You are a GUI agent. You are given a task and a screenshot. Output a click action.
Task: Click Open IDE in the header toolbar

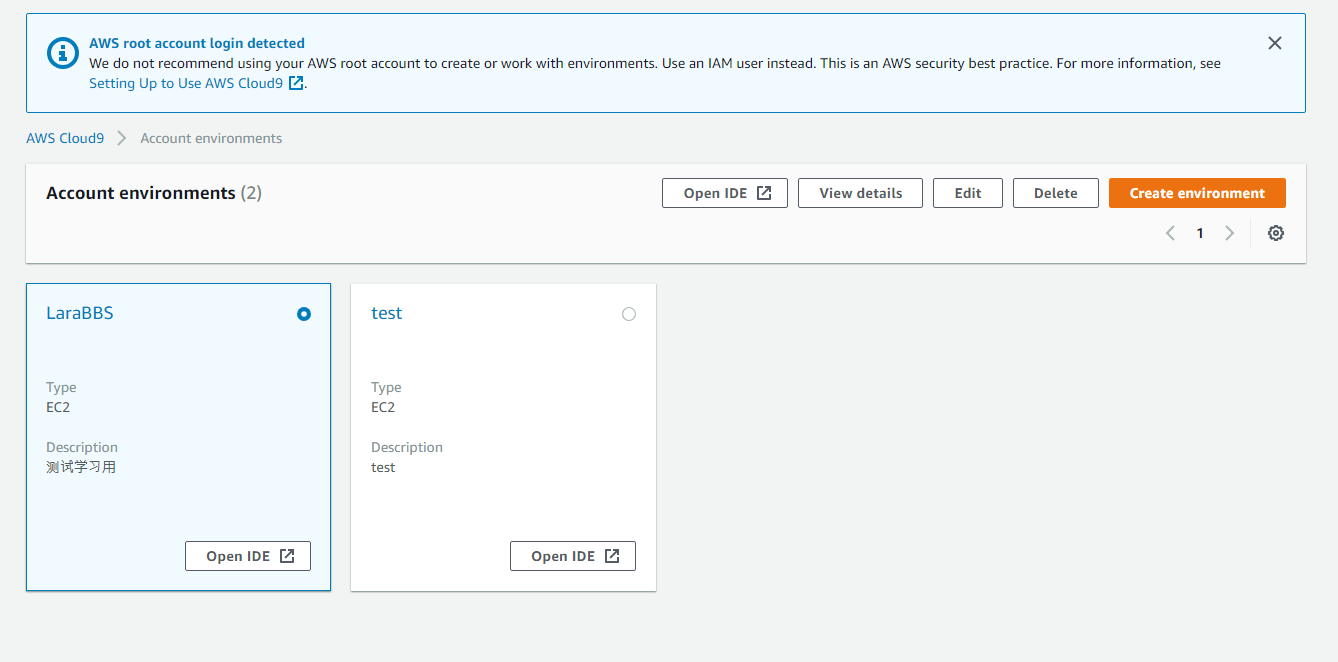[725, 193]
